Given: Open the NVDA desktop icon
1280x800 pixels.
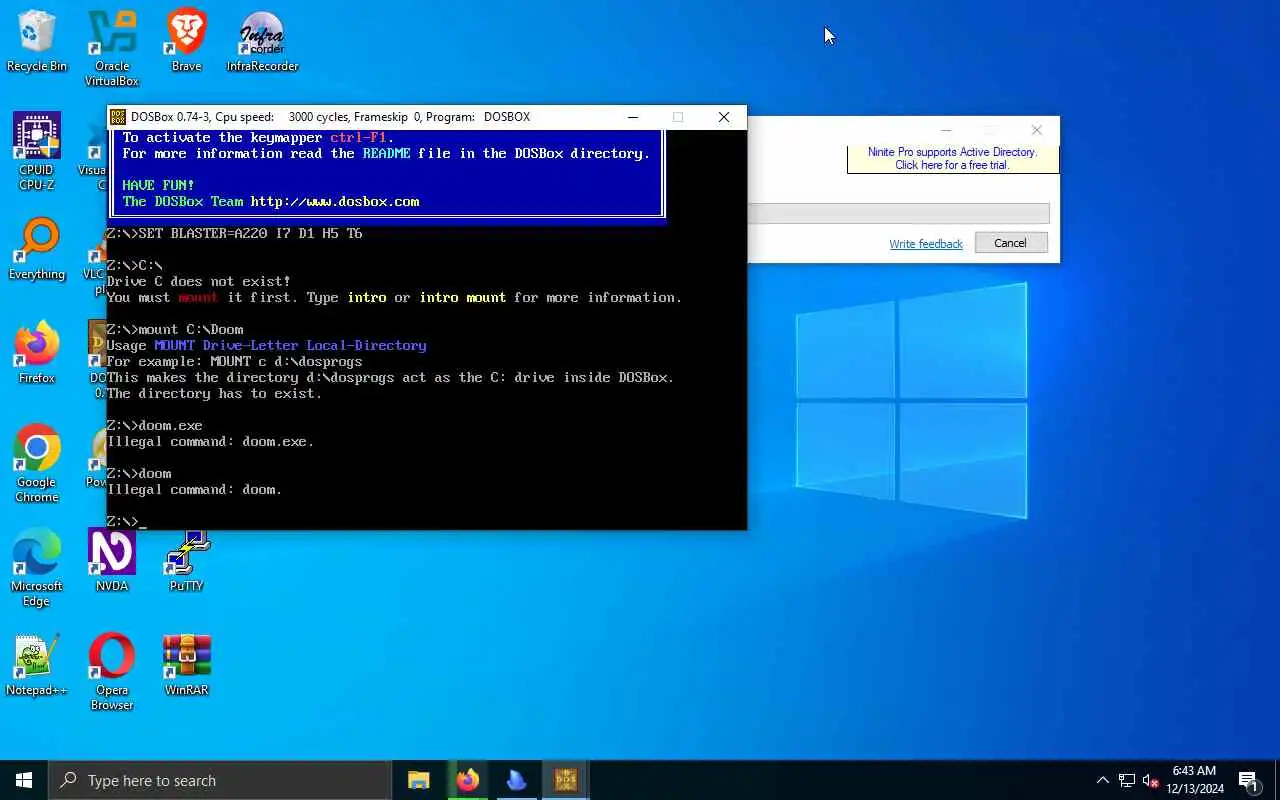Looking at the screenshot, I should (112, 561).
